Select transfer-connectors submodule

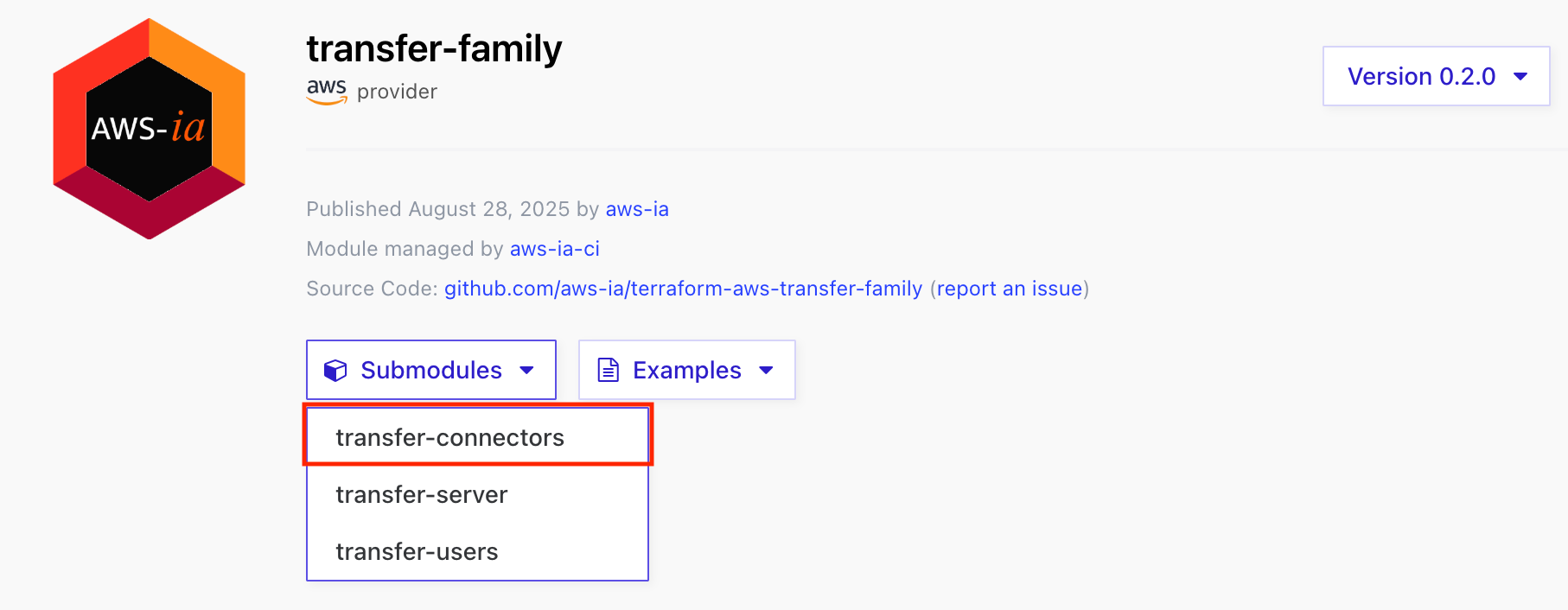click(x=477, y=437)
